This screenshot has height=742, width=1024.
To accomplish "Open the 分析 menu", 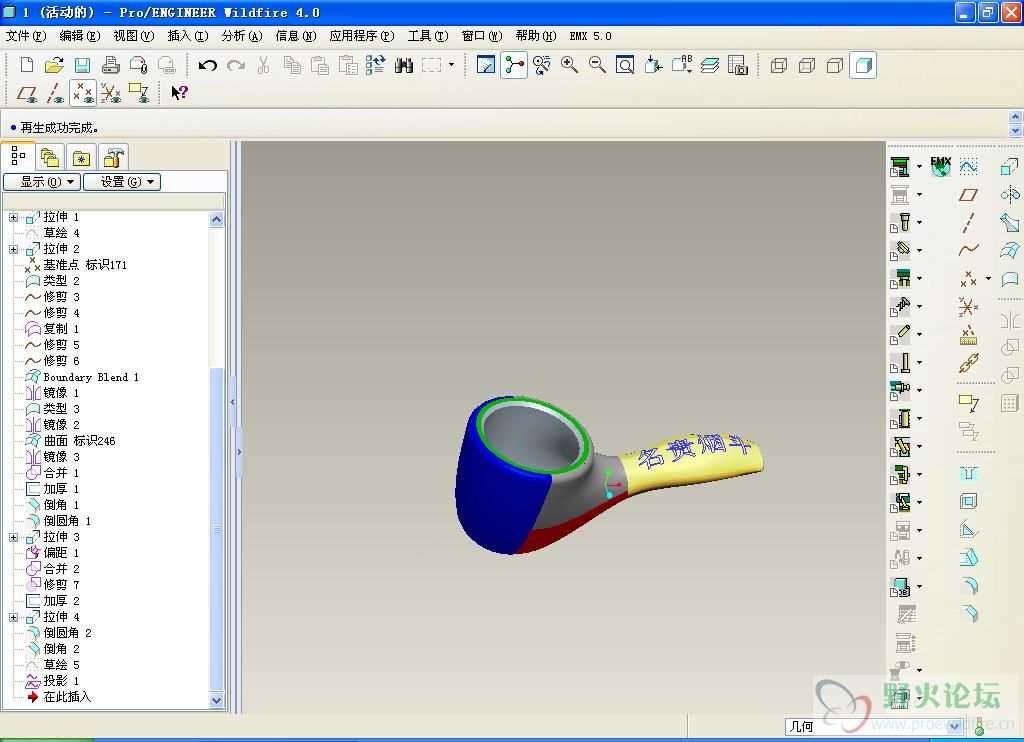I will tap(242, 36).
